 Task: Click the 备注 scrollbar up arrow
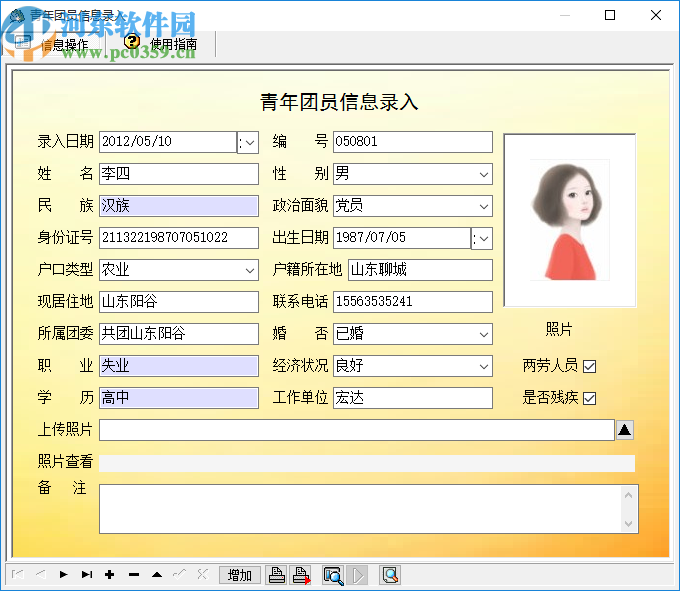(628, 495)
